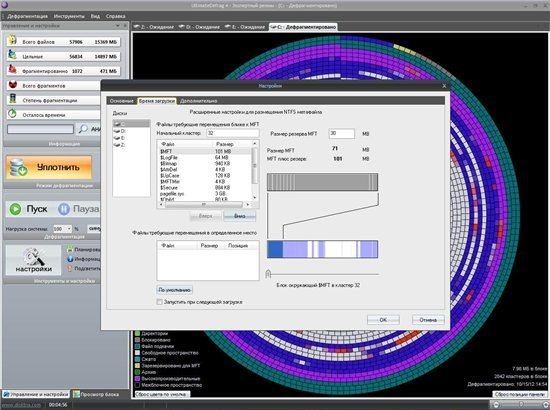Click the Вниз button
Image resolution: width=550 pixels, height=410 pixels.
pyautogui.click(x=240, y=216)
